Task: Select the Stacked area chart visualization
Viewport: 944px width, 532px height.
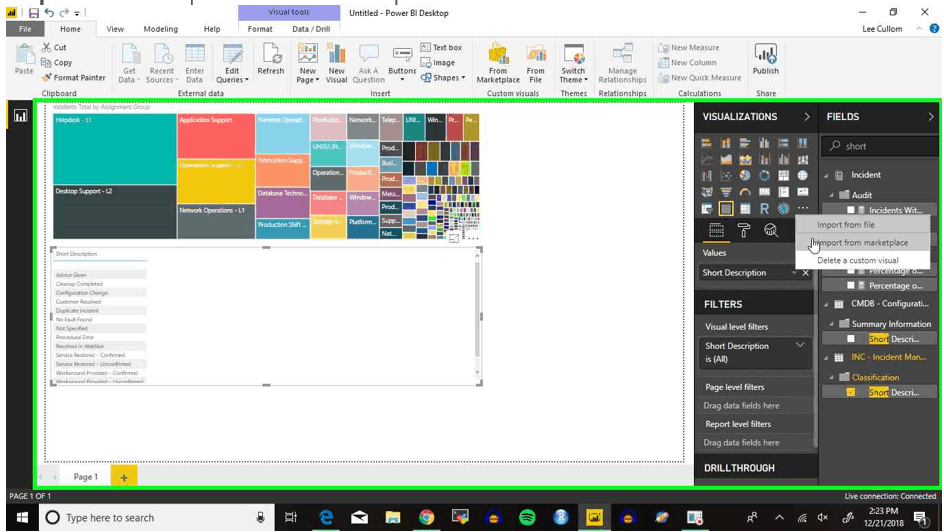Action: (745, 159)
